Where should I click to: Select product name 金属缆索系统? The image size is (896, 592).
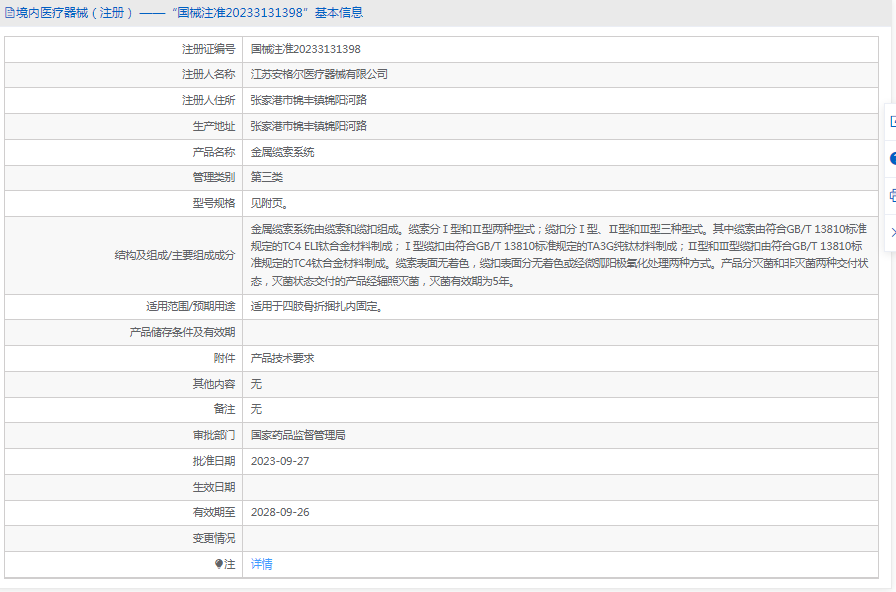tap(282, 152)
